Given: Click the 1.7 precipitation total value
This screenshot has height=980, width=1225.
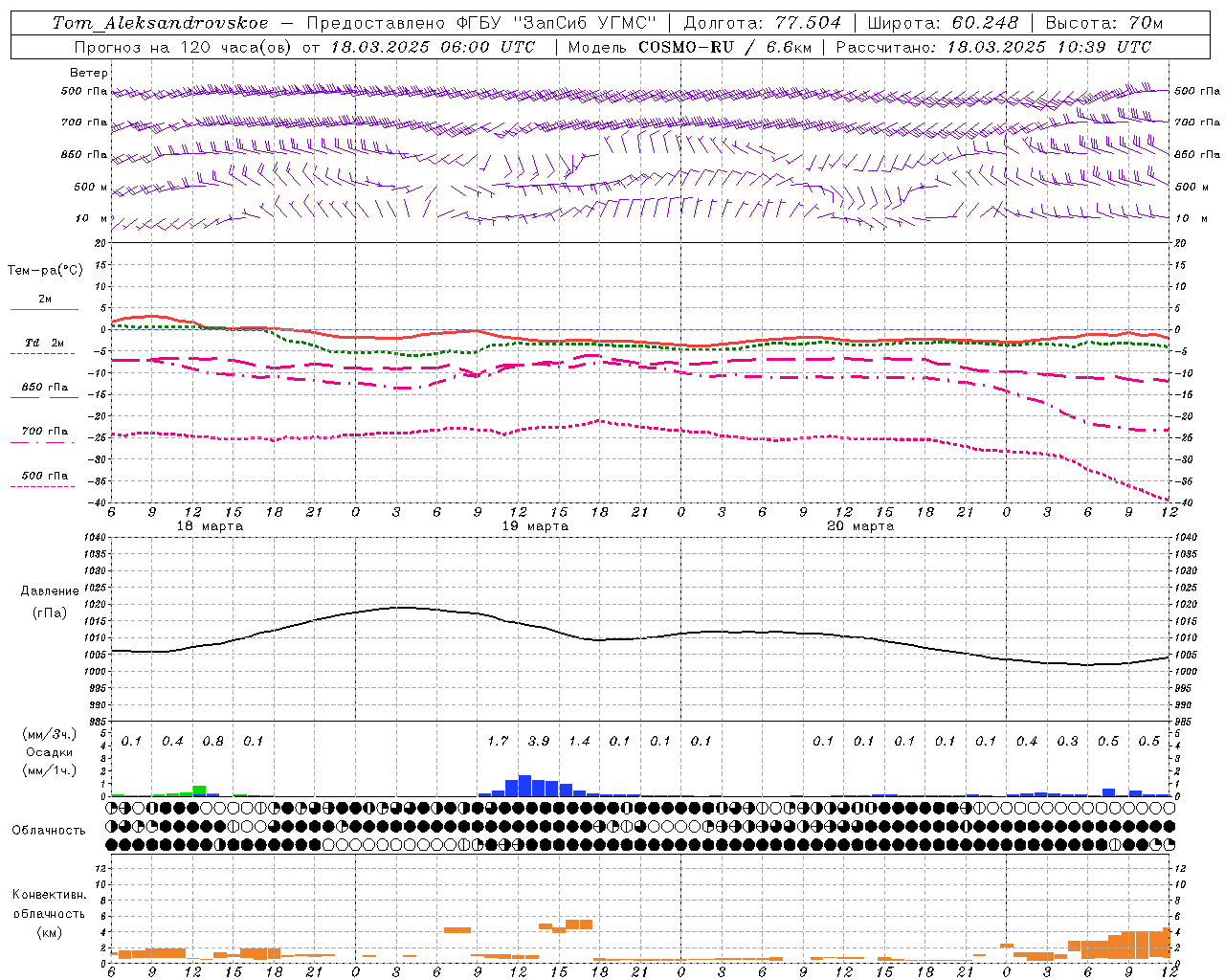Looking at the screenshot, I should tap(498, 742).
